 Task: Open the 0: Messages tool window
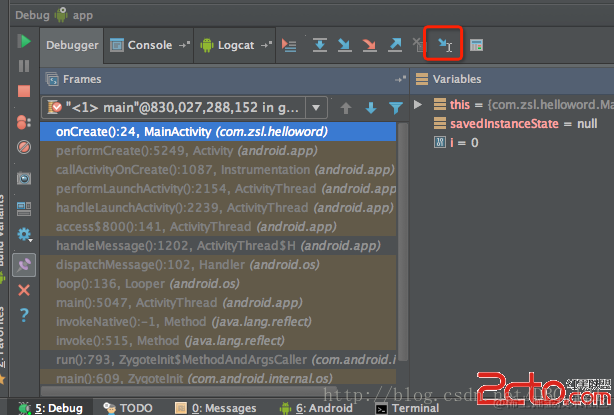point(216,408)
